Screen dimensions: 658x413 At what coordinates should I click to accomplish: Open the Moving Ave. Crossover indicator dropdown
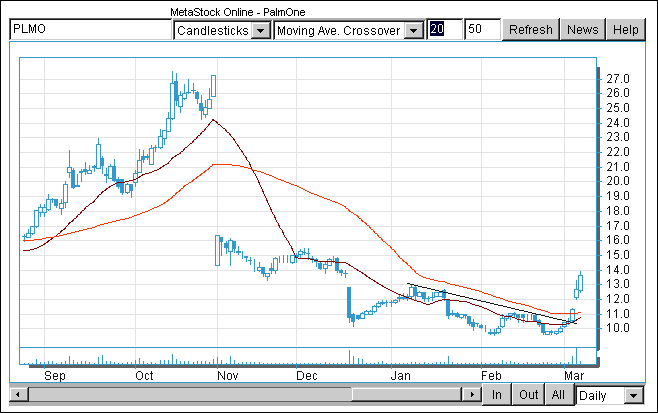pyautogui.click(x=349, y=30)
